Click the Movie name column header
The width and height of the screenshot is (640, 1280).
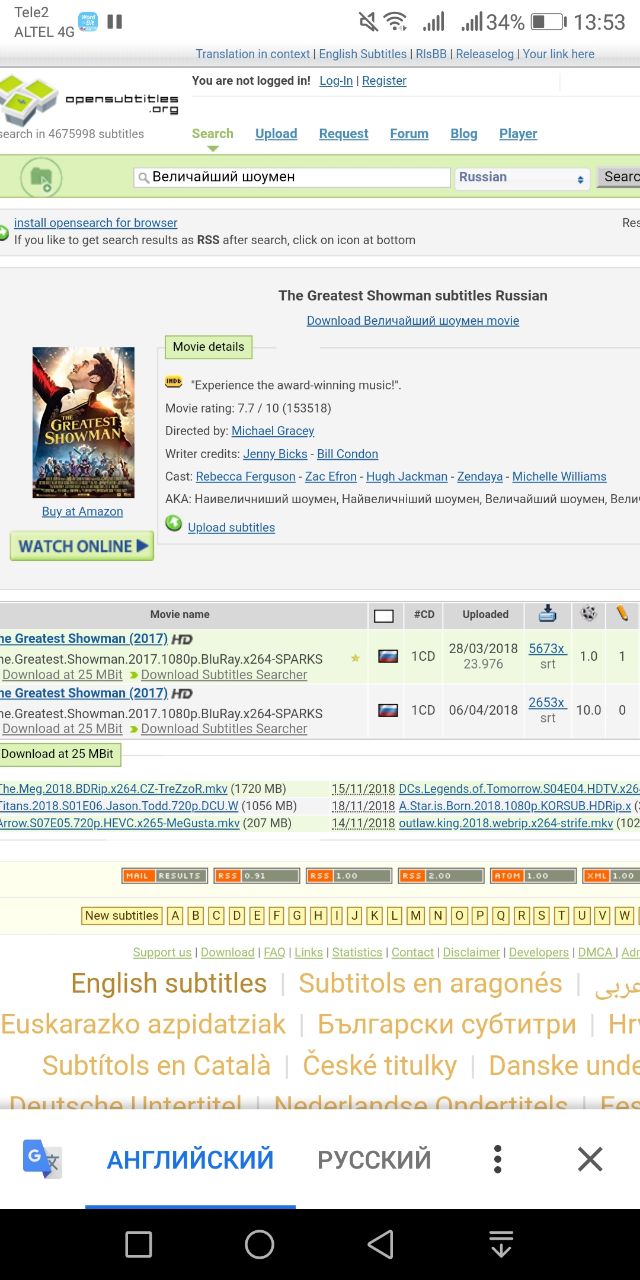(x=180, y=615)
